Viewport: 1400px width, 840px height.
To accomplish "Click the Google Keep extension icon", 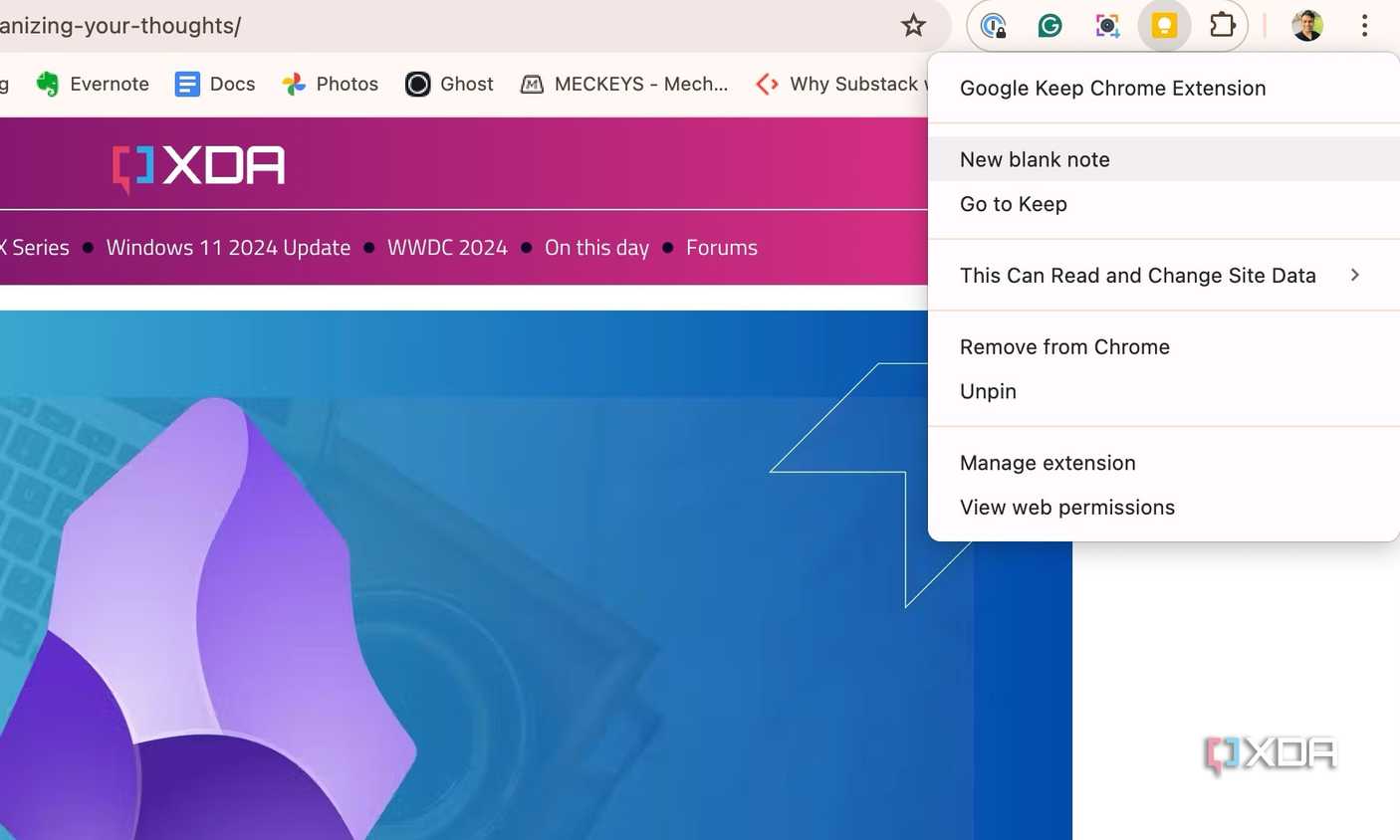I will [1164, 26].
